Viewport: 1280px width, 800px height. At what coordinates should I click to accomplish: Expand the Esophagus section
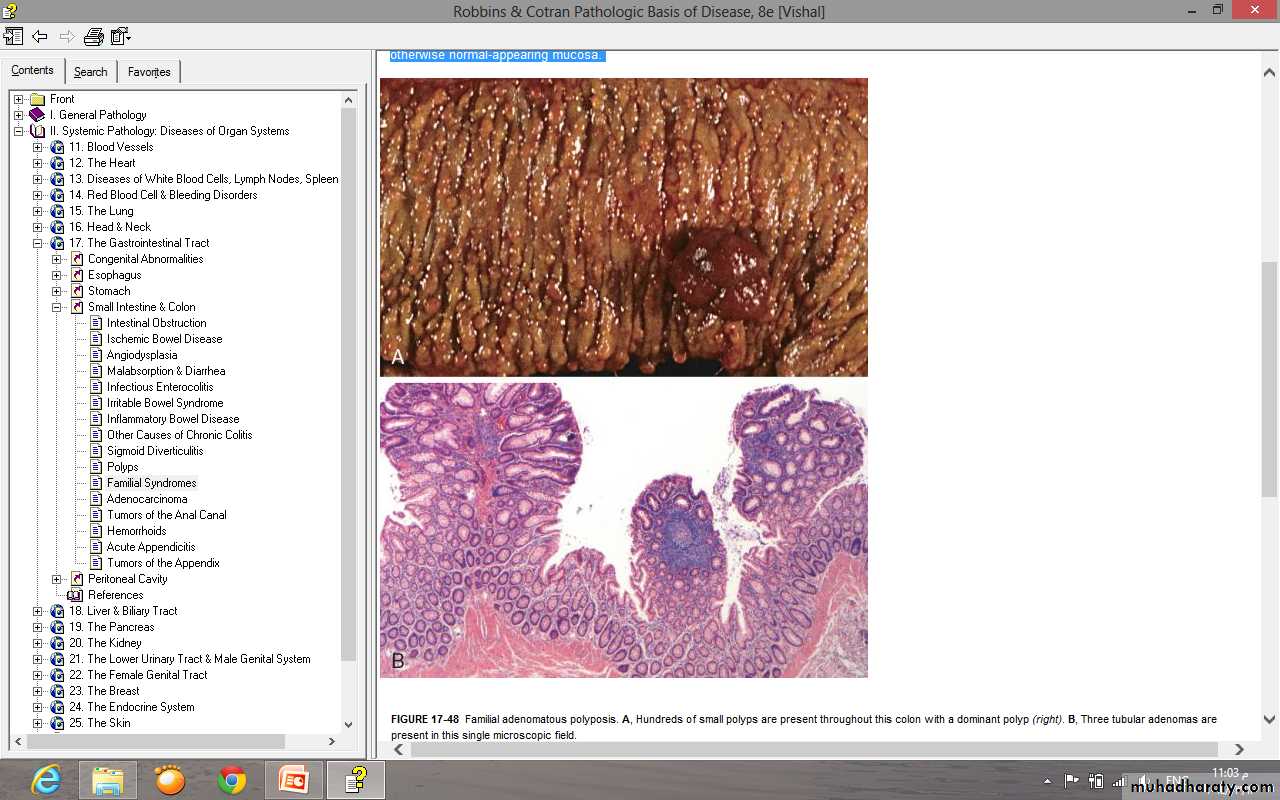57,275
